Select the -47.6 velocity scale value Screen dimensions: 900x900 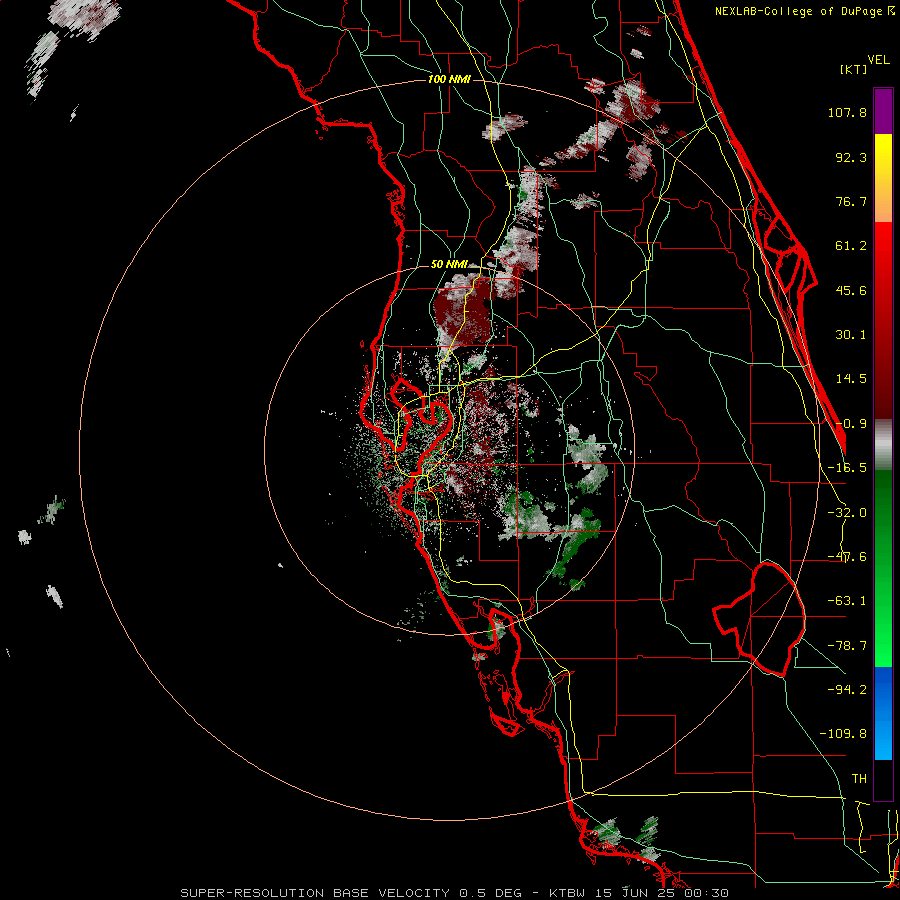click(847, 557)
